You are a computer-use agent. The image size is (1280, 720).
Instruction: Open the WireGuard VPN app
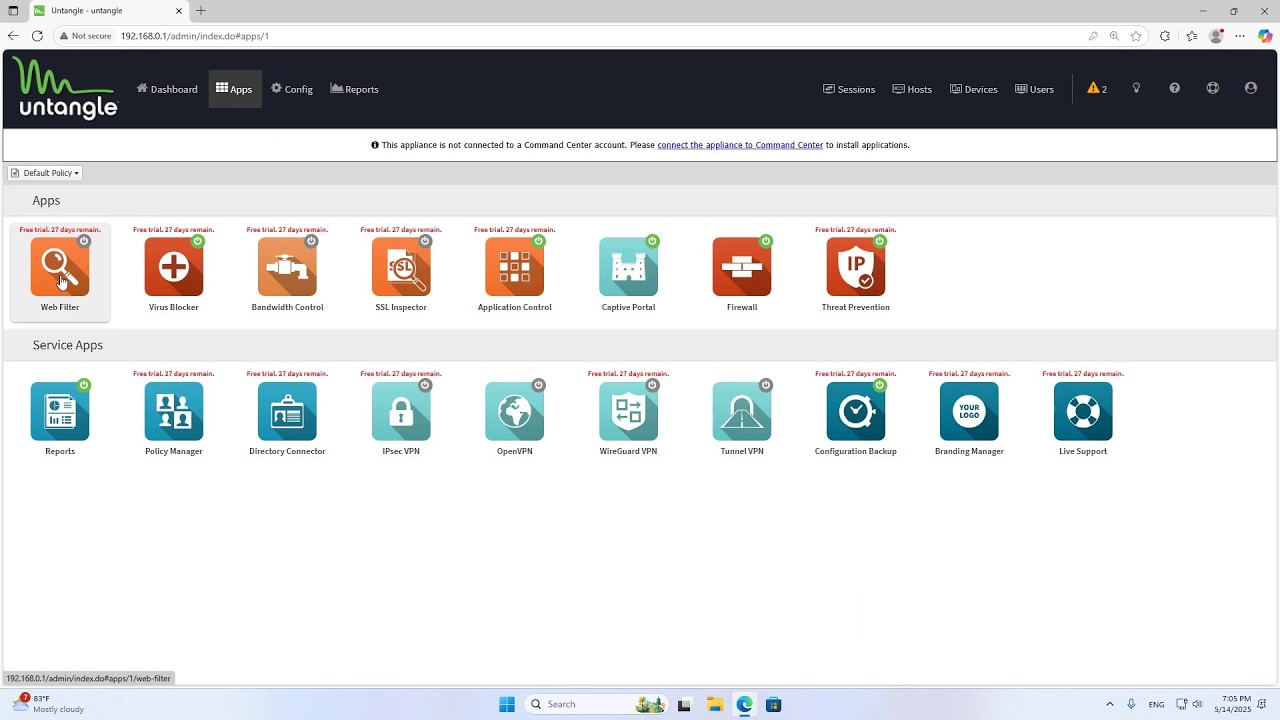[628, 411]
